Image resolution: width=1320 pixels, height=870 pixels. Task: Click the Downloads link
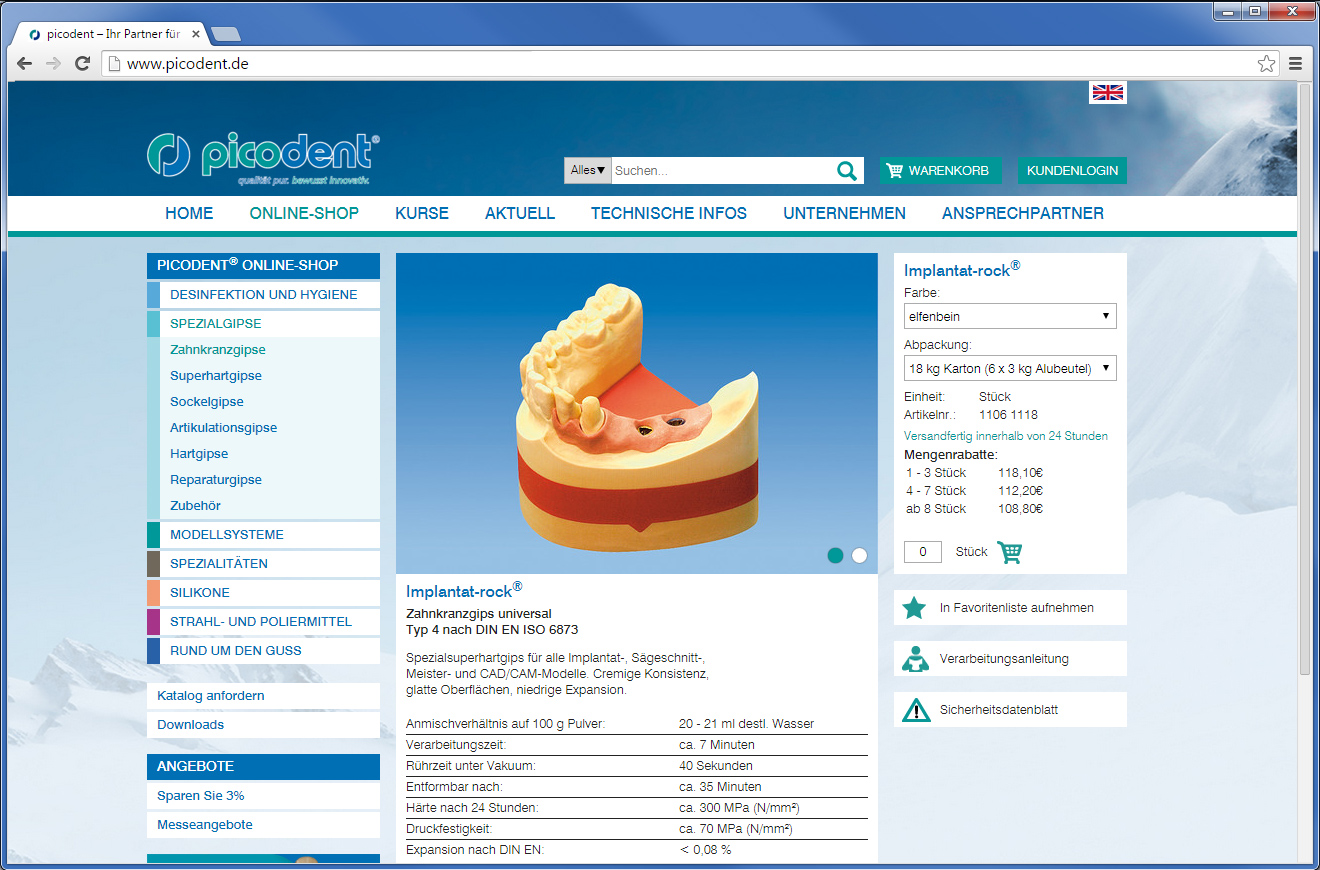(x=191, y=725)
